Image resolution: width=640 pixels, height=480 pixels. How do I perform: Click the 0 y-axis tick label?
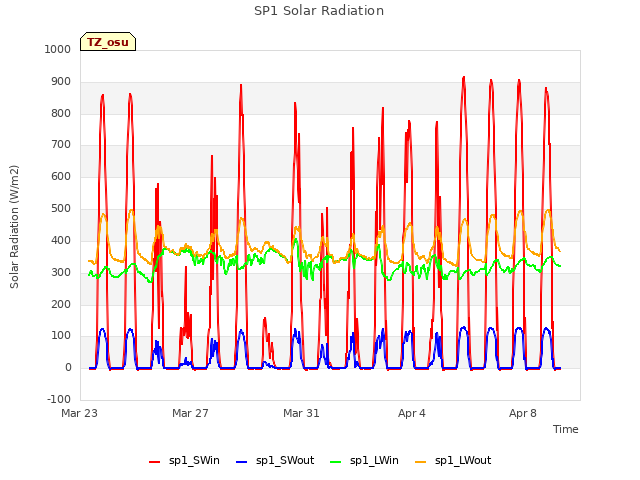click(68, 367)
